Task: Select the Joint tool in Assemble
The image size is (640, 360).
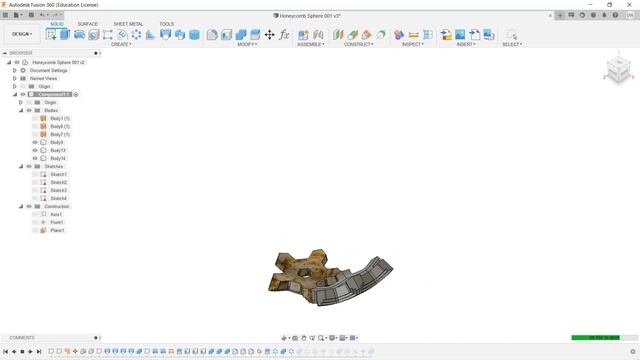Action: [x=318, y=35]
